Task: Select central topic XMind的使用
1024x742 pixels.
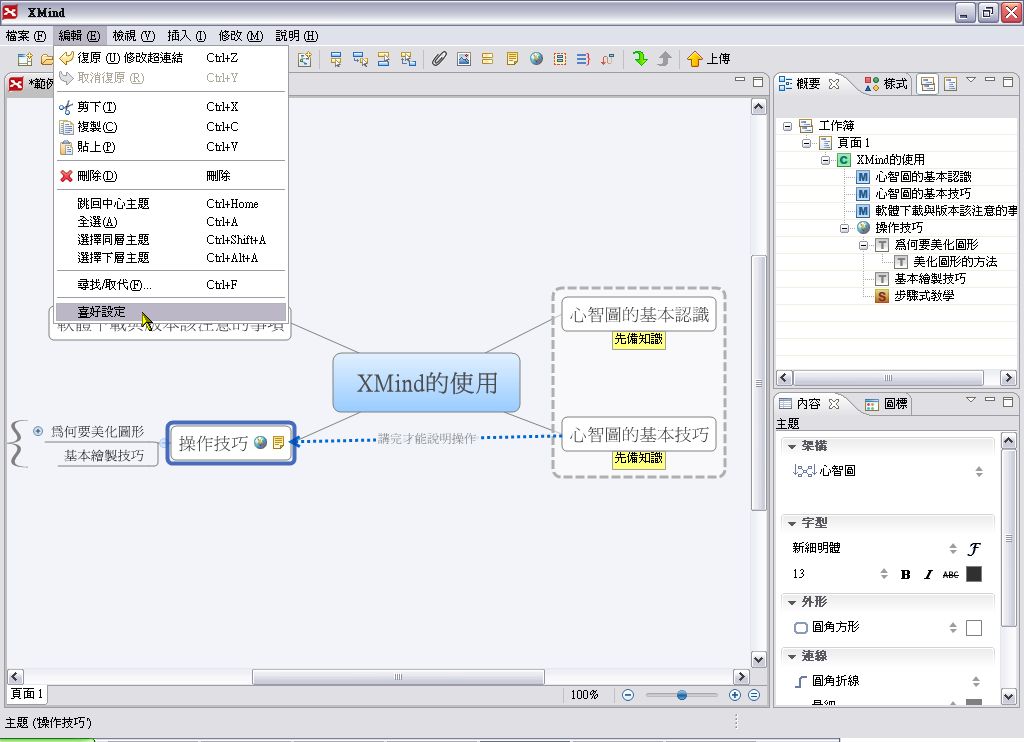Action: [426, 383]
